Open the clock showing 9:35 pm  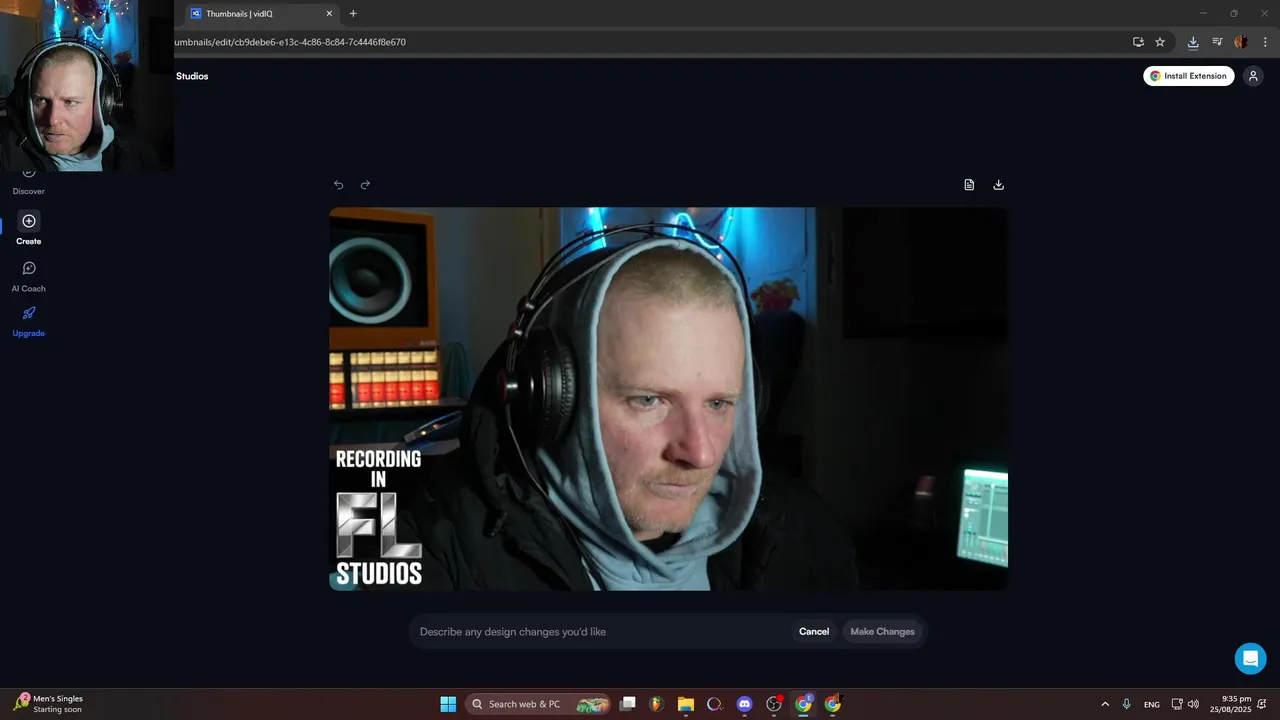1230,704
